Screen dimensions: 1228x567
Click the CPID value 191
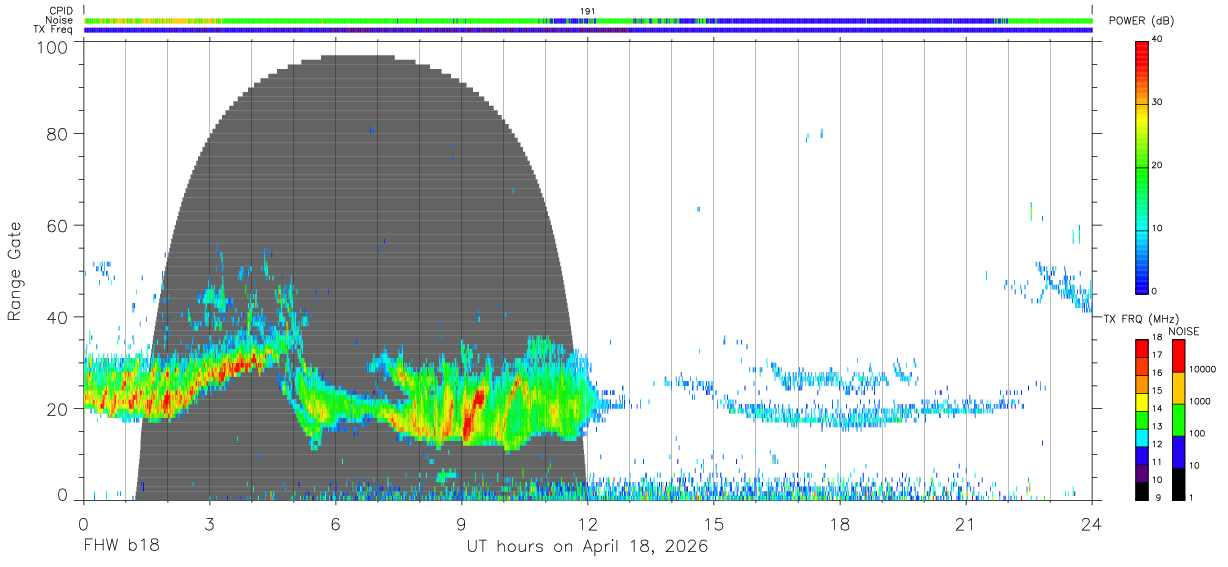(587, 11)
